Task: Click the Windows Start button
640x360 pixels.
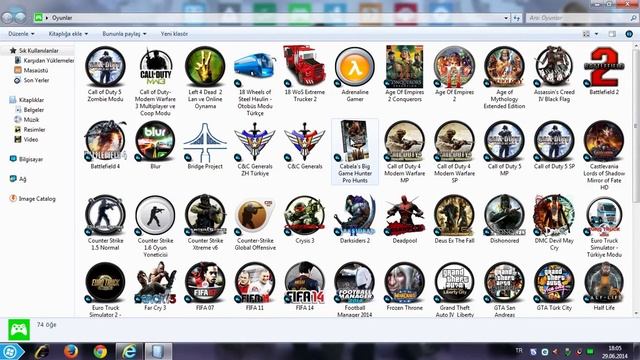Action: [11, 351]
